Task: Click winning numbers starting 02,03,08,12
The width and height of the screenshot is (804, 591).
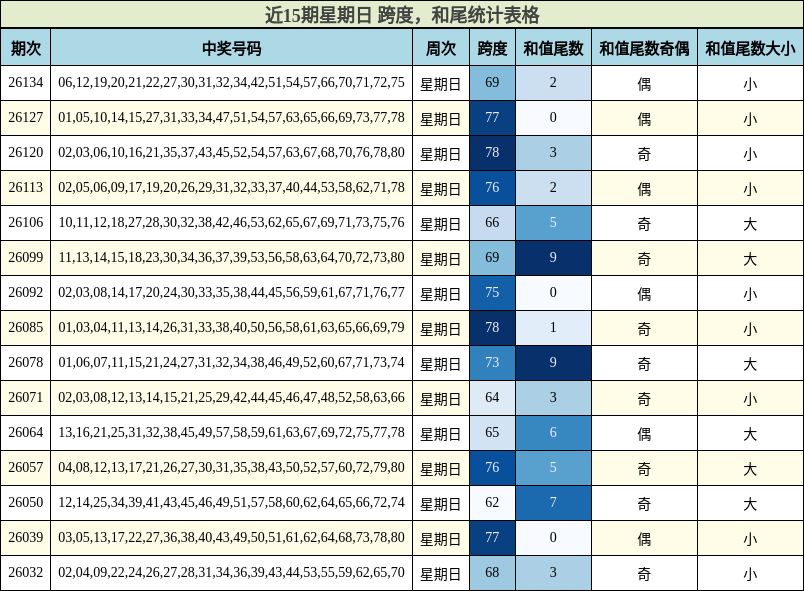Action: click(x=231, y=397)
